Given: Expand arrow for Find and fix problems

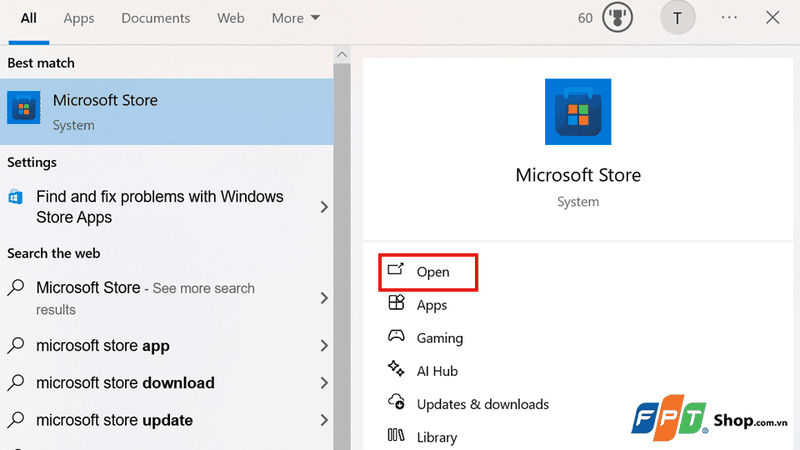Looking at the screenshot, I should click(x=324, y=207).
